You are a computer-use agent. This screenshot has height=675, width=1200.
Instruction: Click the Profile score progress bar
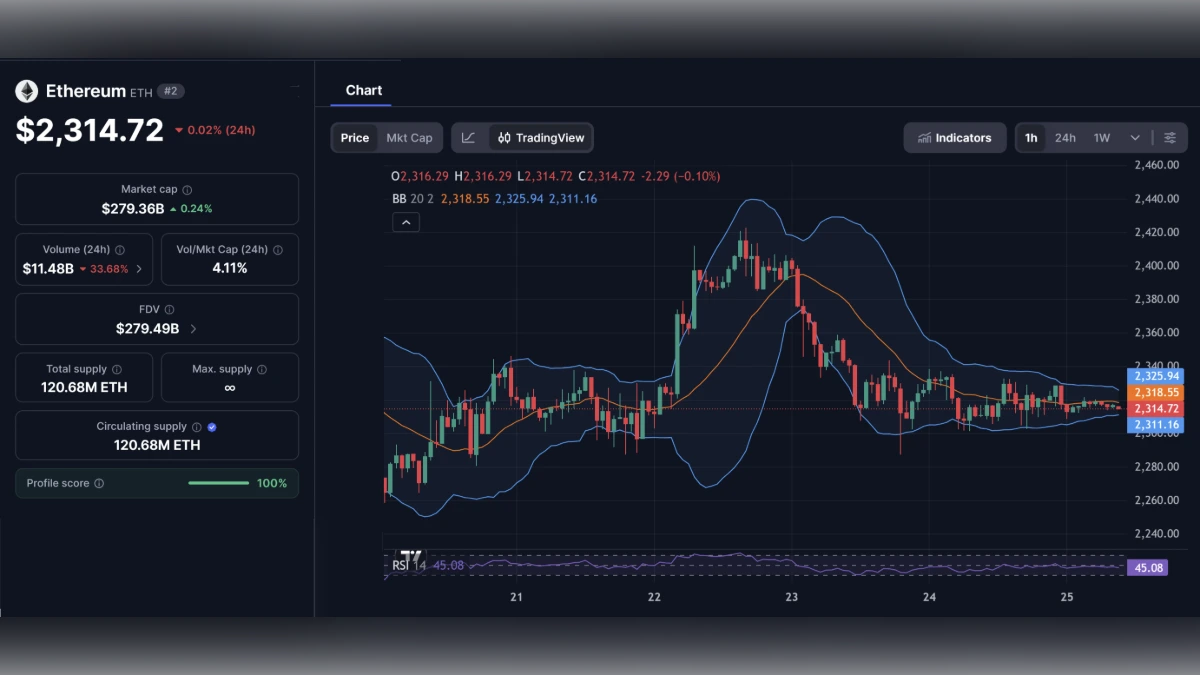pos(219,483)
